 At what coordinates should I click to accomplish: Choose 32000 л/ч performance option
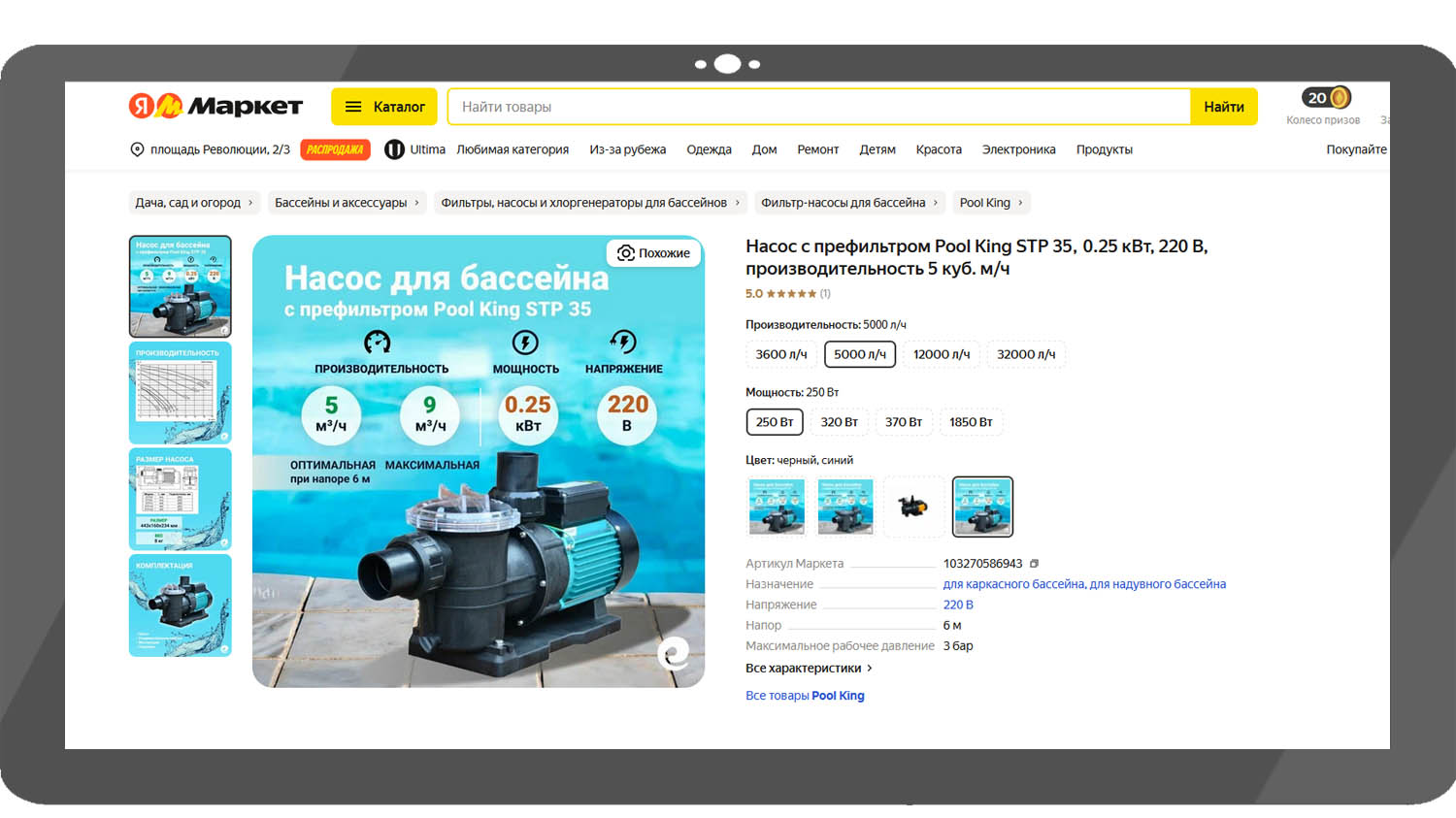pos(1026,354)
